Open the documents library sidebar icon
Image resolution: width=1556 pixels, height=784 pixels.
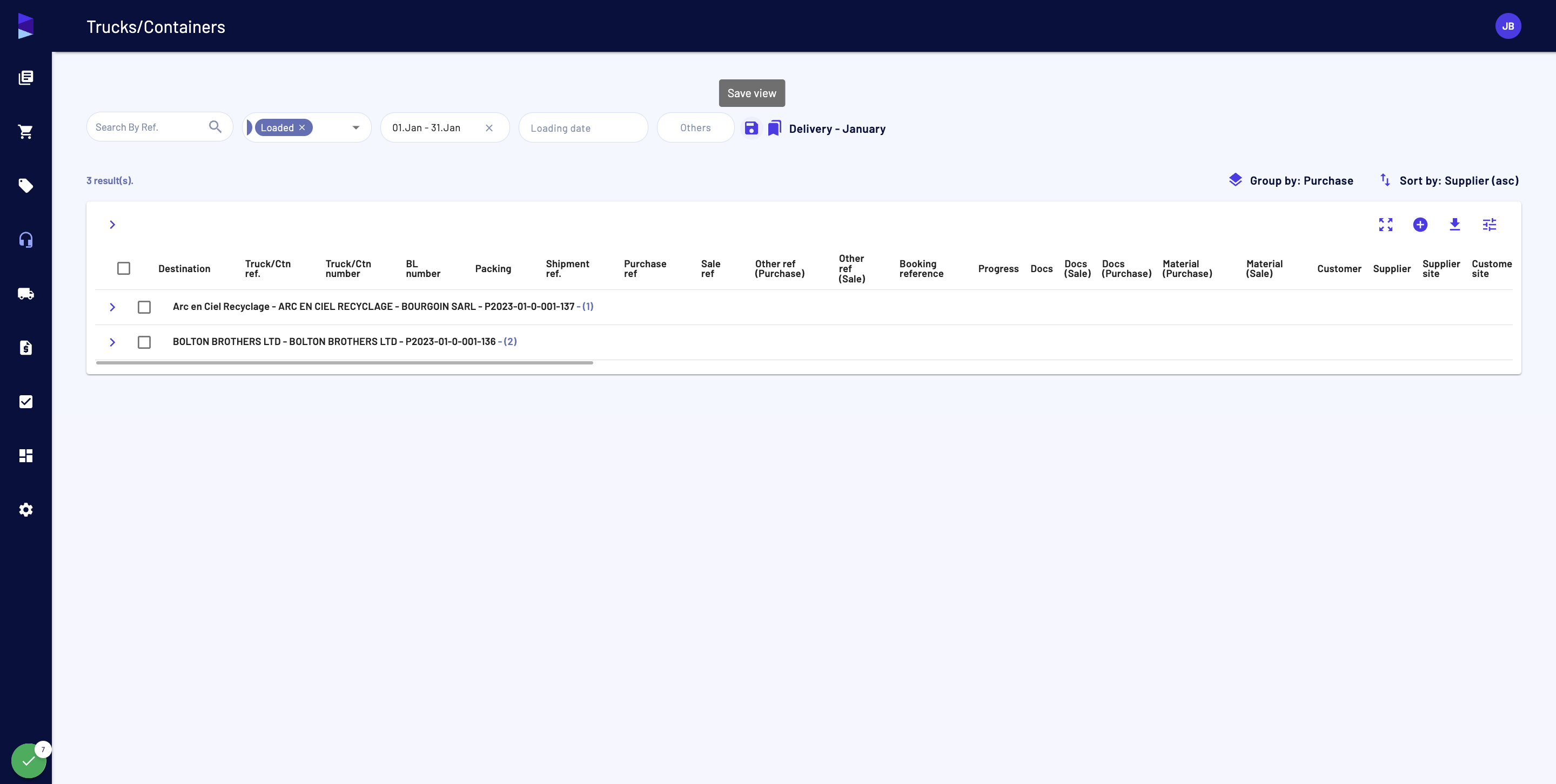[x=25, y=77]
